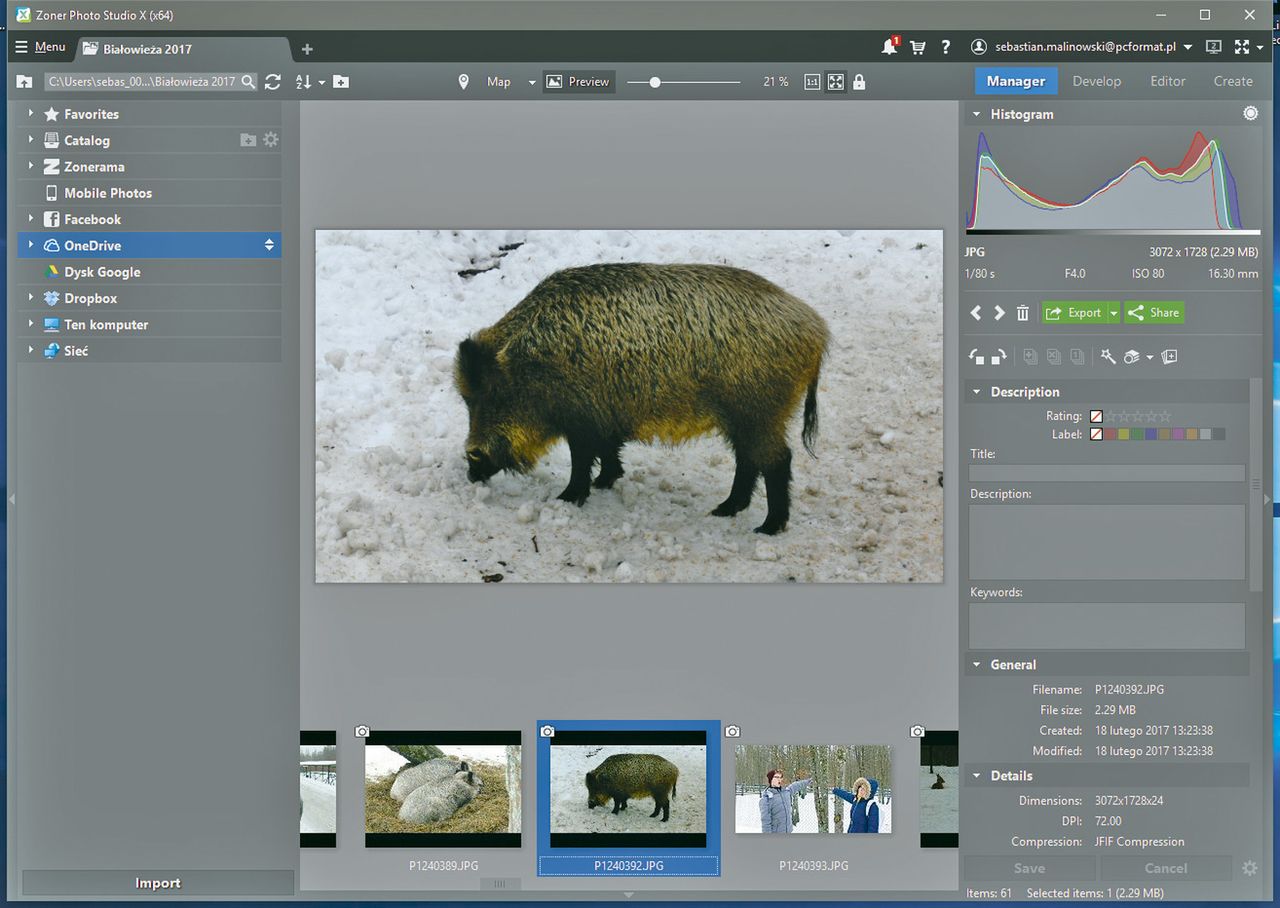Click the Export button
The height and width of the screenshot is (908, 1280).
tap(1074, 313)
